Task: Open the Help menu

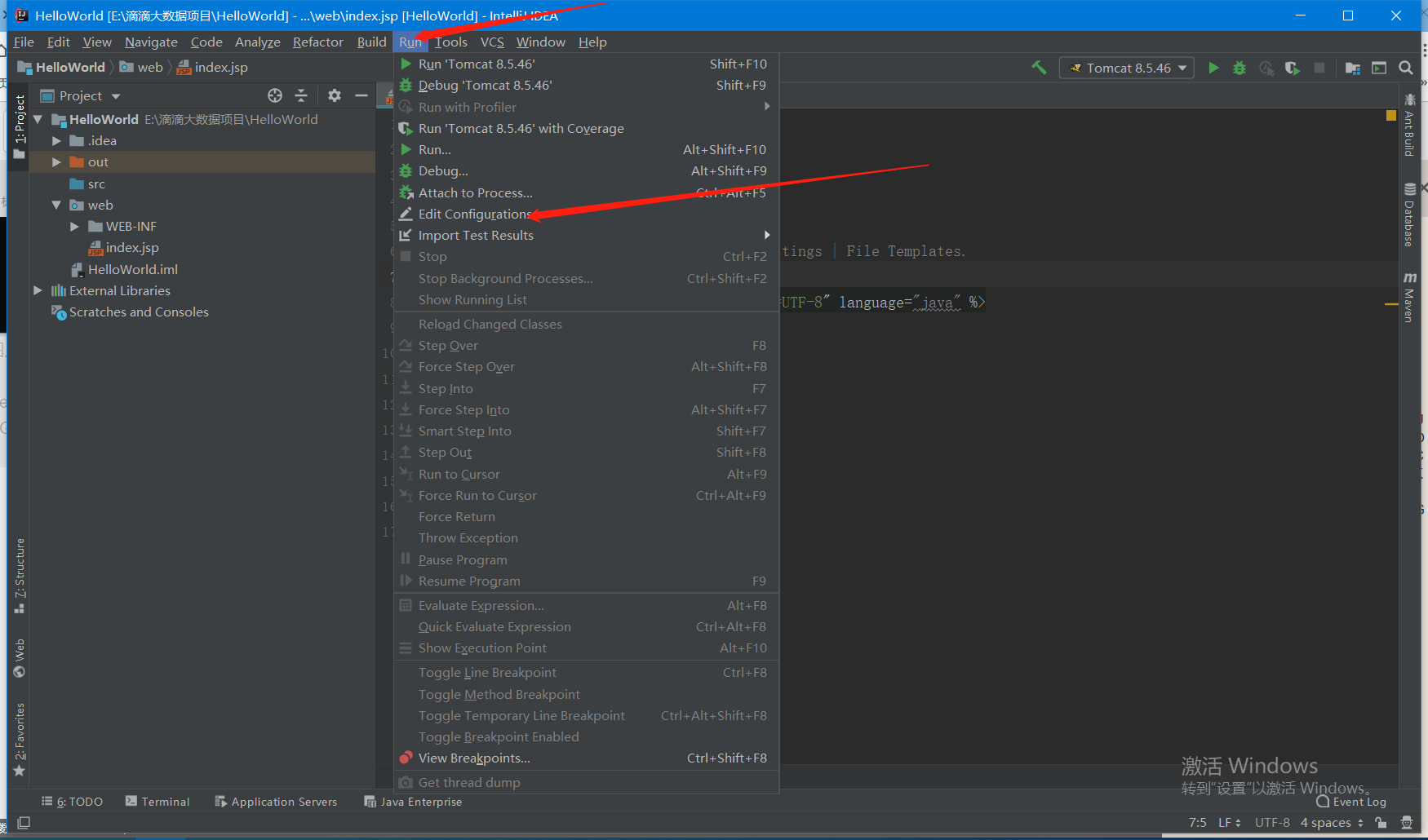Action: click(x=592, y=42)
